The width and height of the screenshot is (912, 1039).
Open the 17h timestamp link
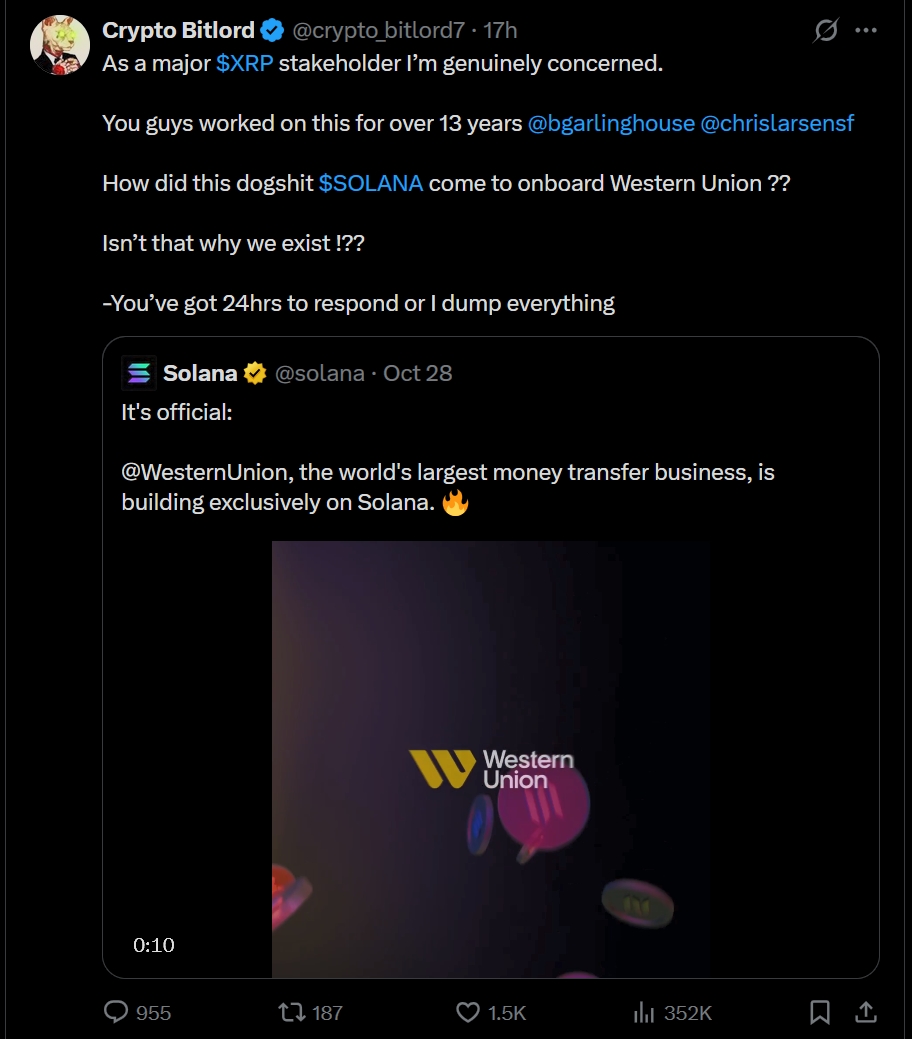500,31
